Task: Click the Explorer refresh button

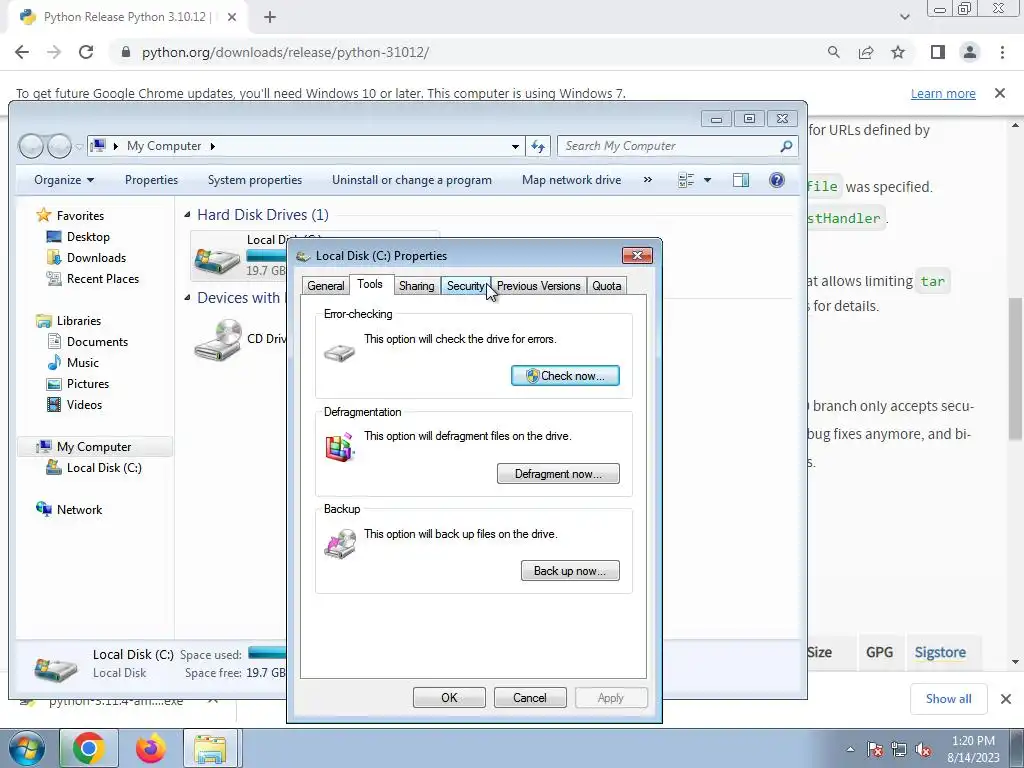Action: (538, 146)
